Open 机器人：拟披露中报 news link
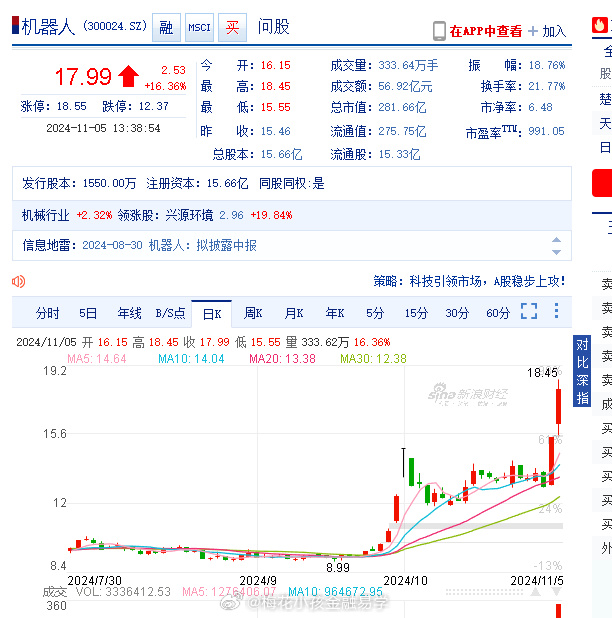Screen dimensions: 612x618 coord(203,245)
